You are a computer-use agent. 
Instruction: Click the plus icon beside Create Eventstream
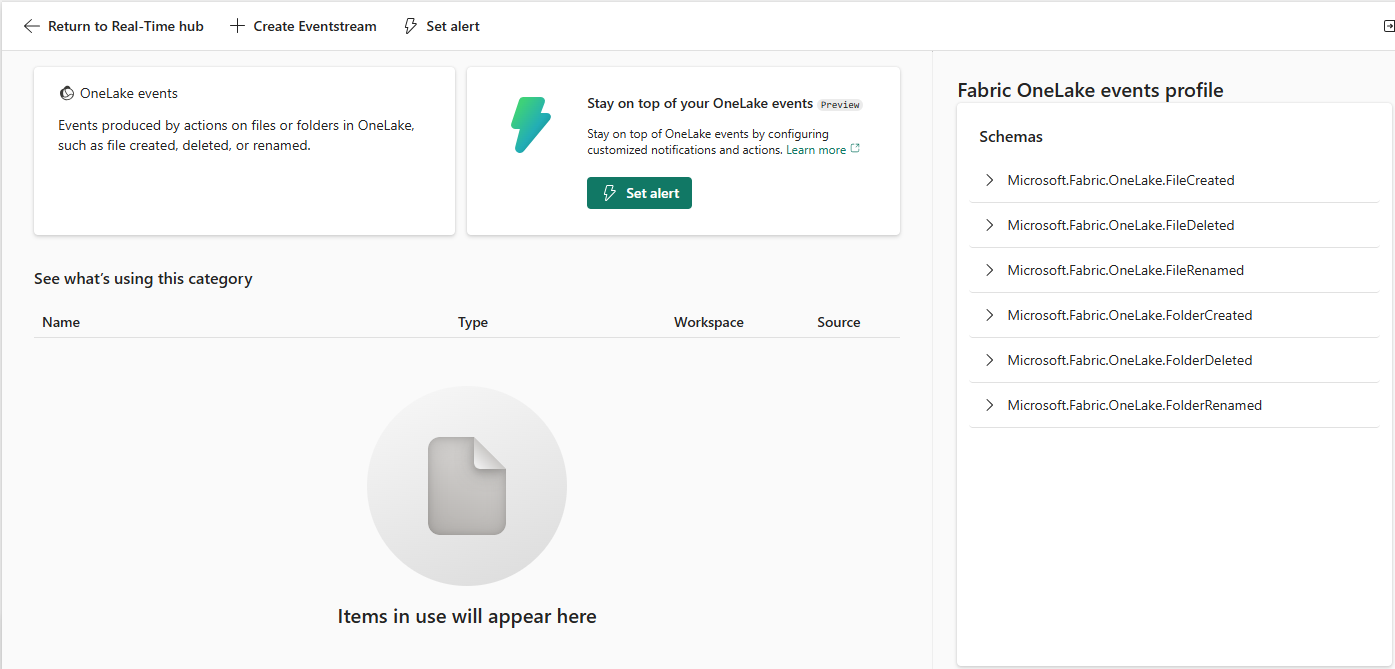[x=237, y=26]
